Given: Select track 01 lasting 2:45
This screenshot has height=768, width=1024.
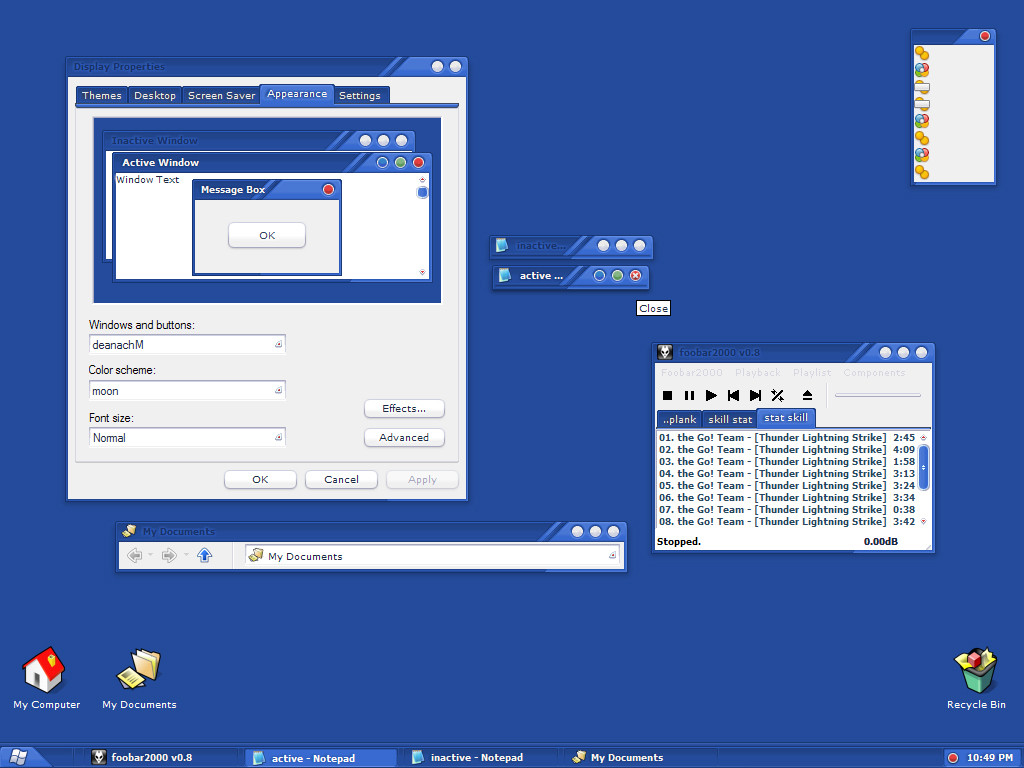Looking at the screenshot, I should click(787, 438).
